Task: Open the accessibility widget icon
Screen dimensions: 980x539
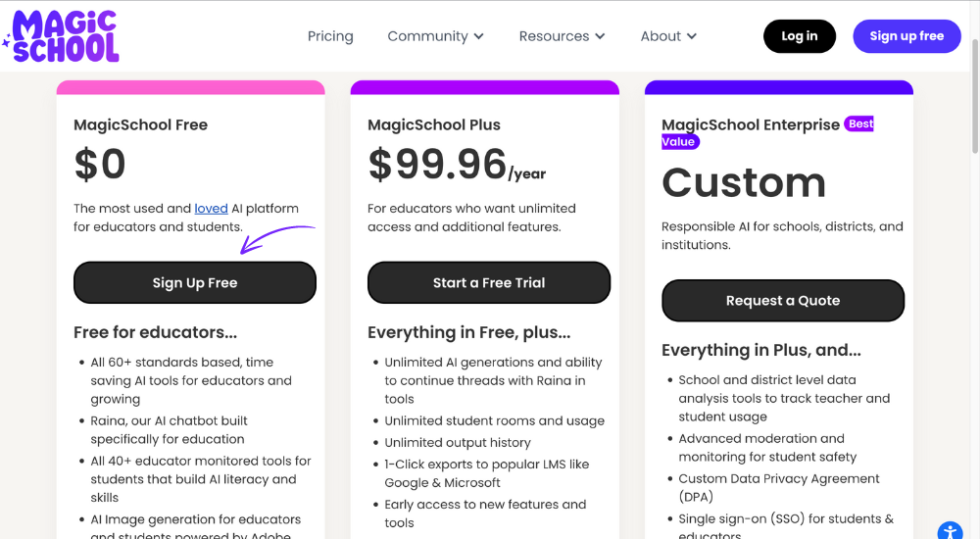Action: coord(949,531)
